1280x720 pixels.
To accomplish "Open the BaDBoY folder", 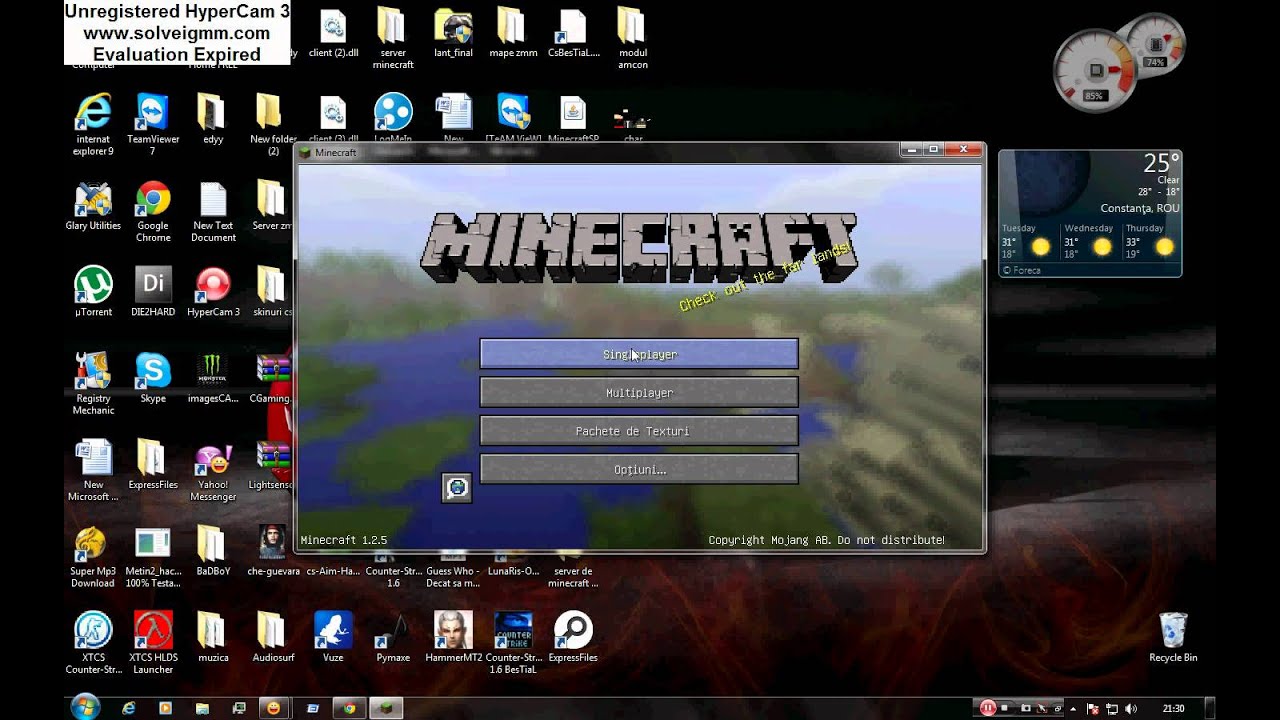I will tap(213, 550).
